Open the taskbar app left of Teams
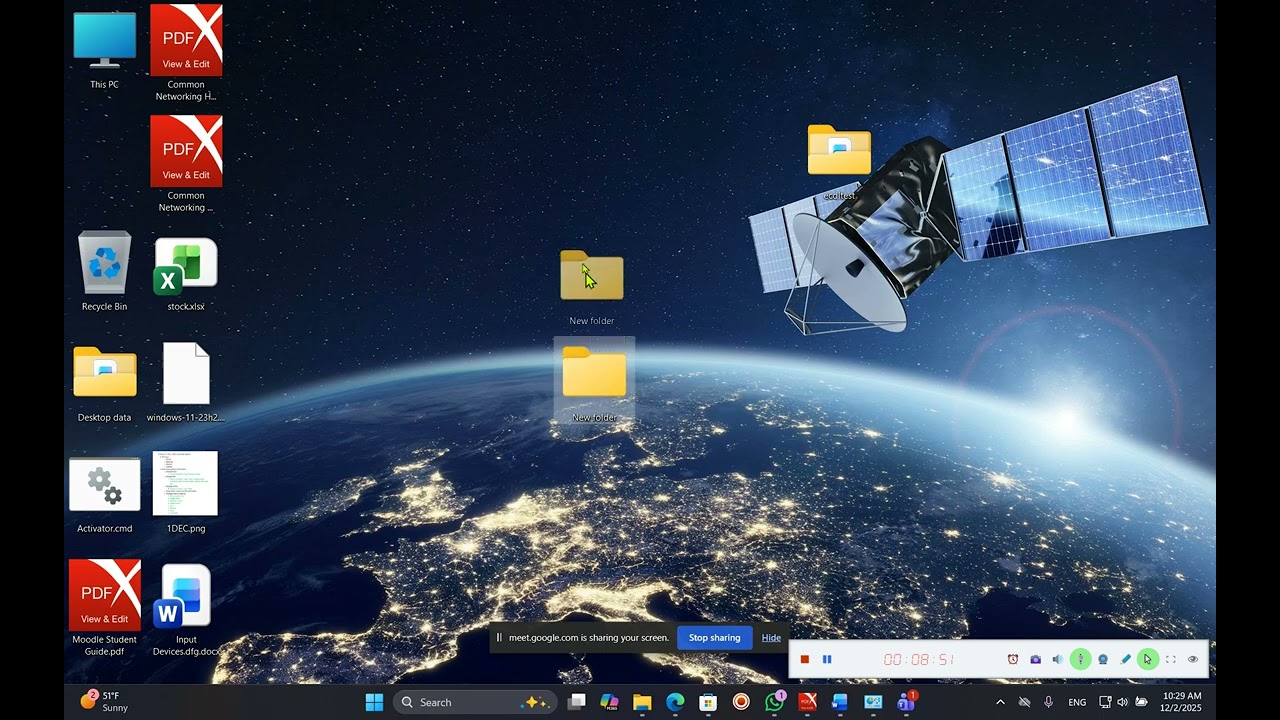The height and width of the screenshot is (720, 1280). [x=873, y=702]
